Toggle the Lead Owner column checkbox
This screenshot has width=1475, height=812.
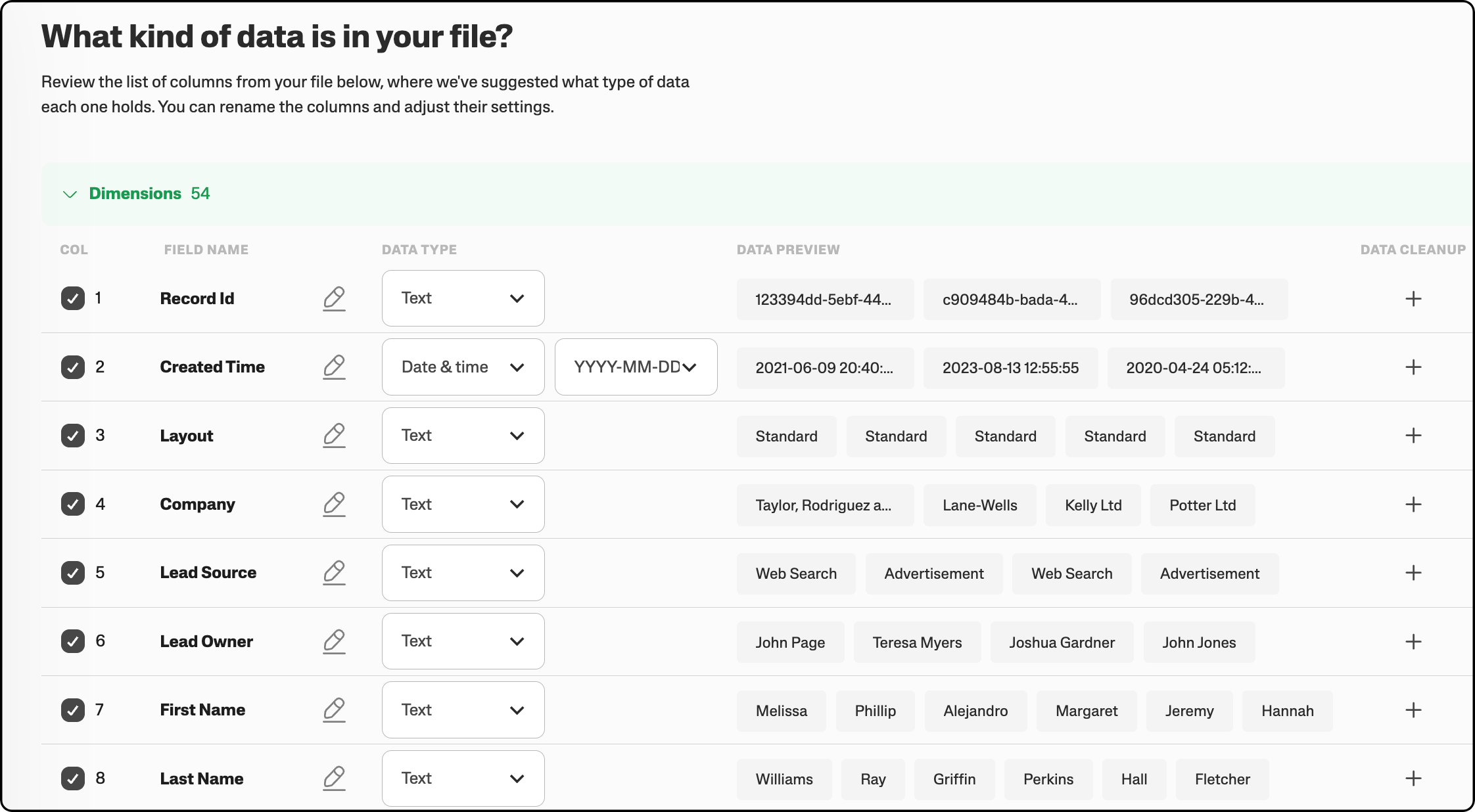coord(73,641)
